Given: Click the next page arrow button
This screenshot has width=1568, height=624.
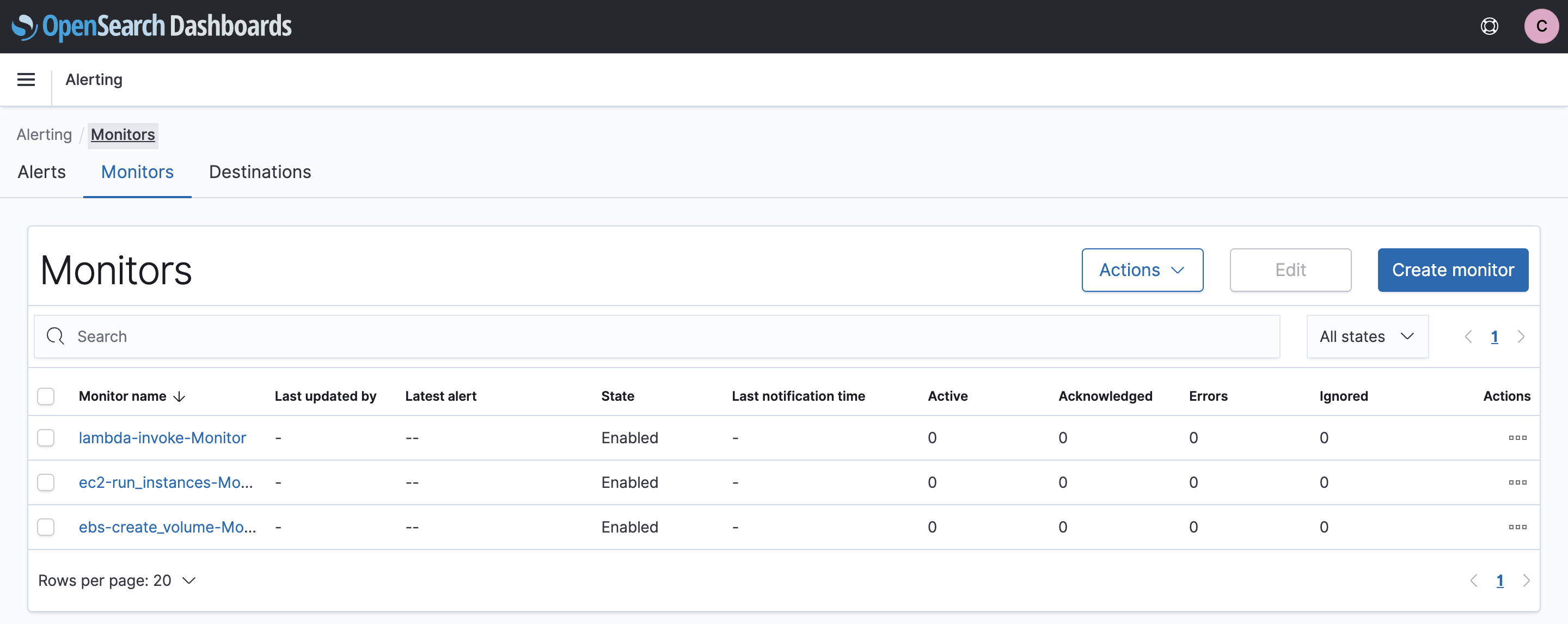Looking at the screenshot, I should [x=1527, y=580].
